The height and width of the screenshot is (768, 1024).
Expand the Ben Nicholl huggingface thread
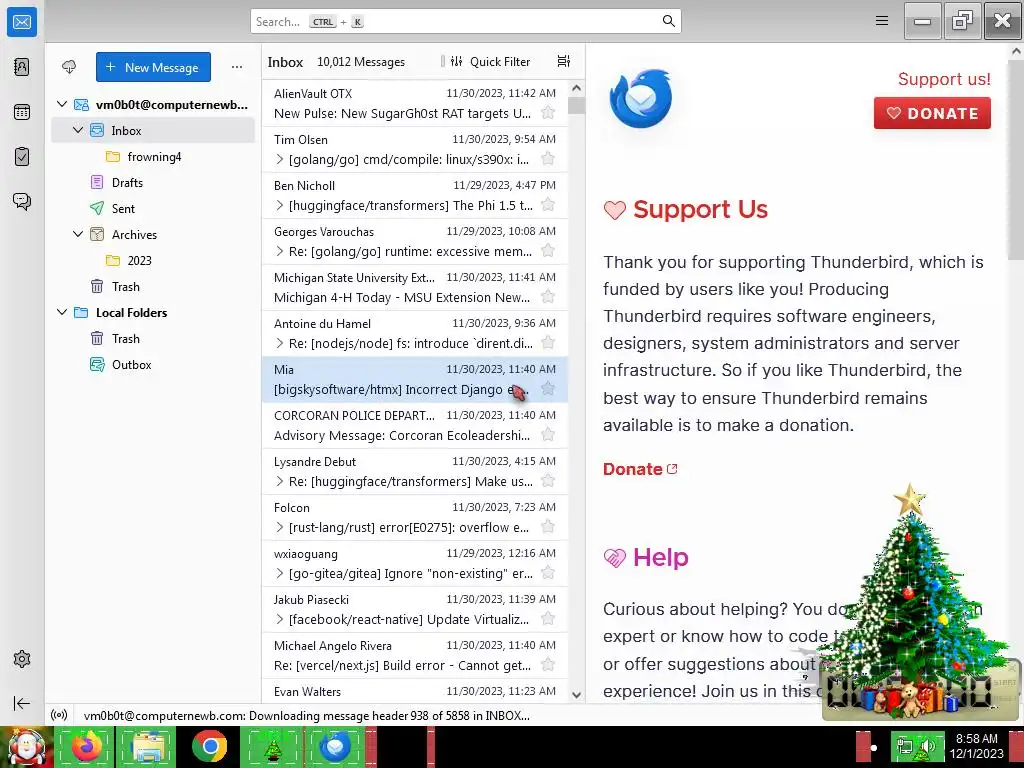click(280, 205)
